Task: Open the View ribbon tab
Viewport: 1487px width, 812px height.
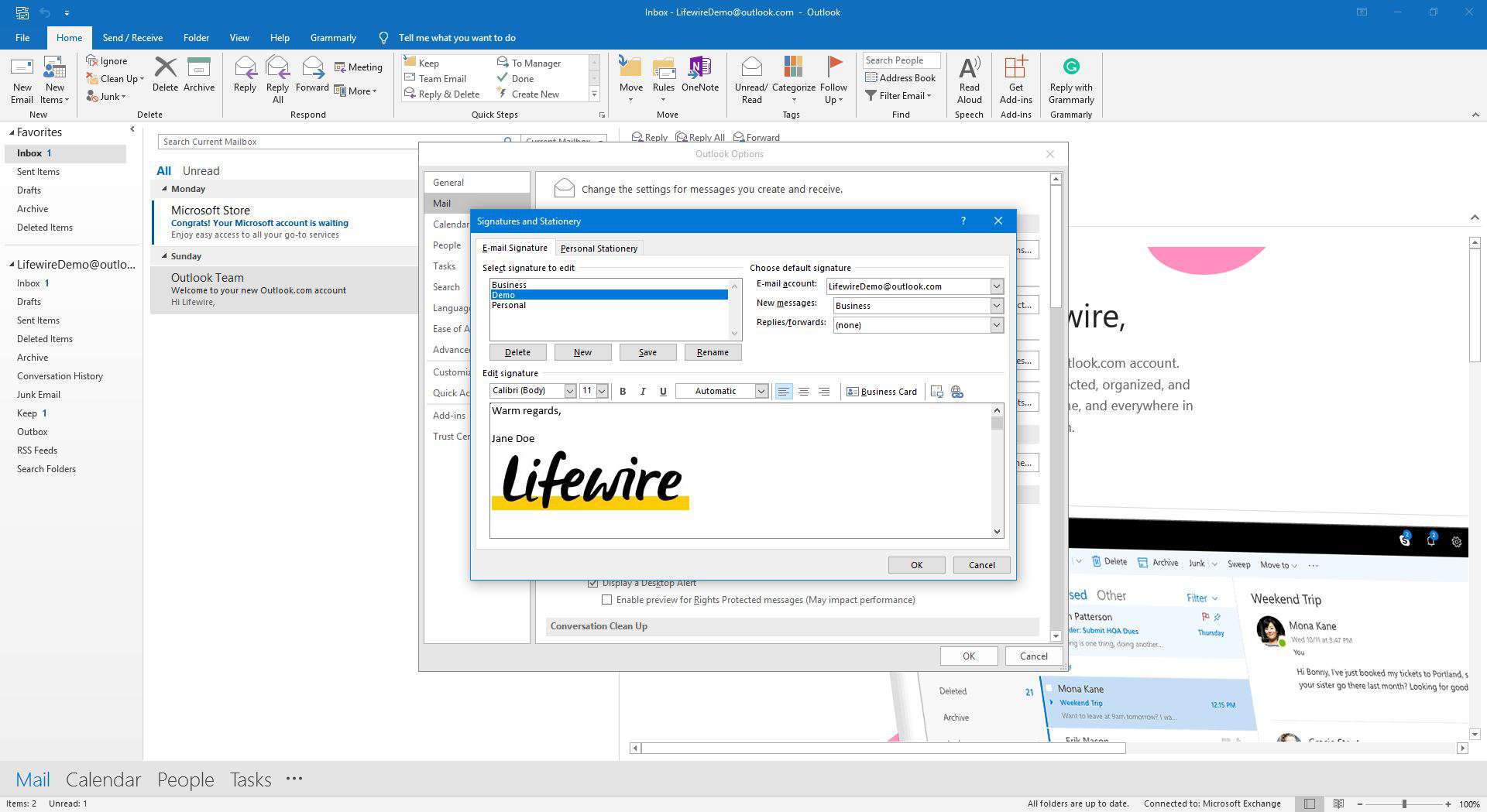Action: pos(239,37)
